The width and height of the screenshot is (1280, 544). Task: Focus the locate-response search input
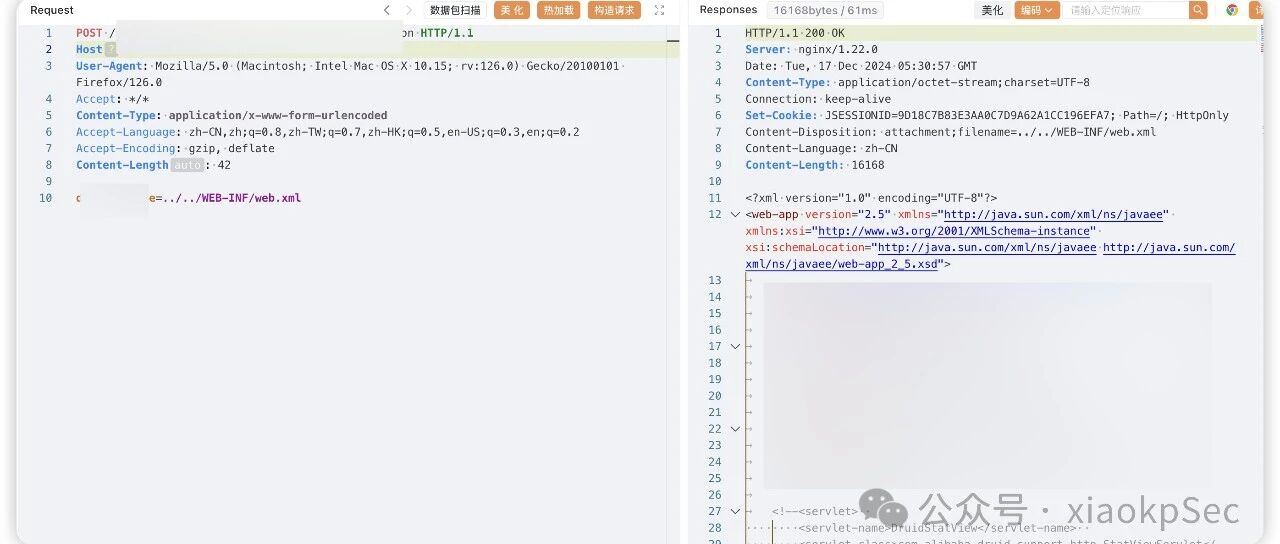[1127, 10]
